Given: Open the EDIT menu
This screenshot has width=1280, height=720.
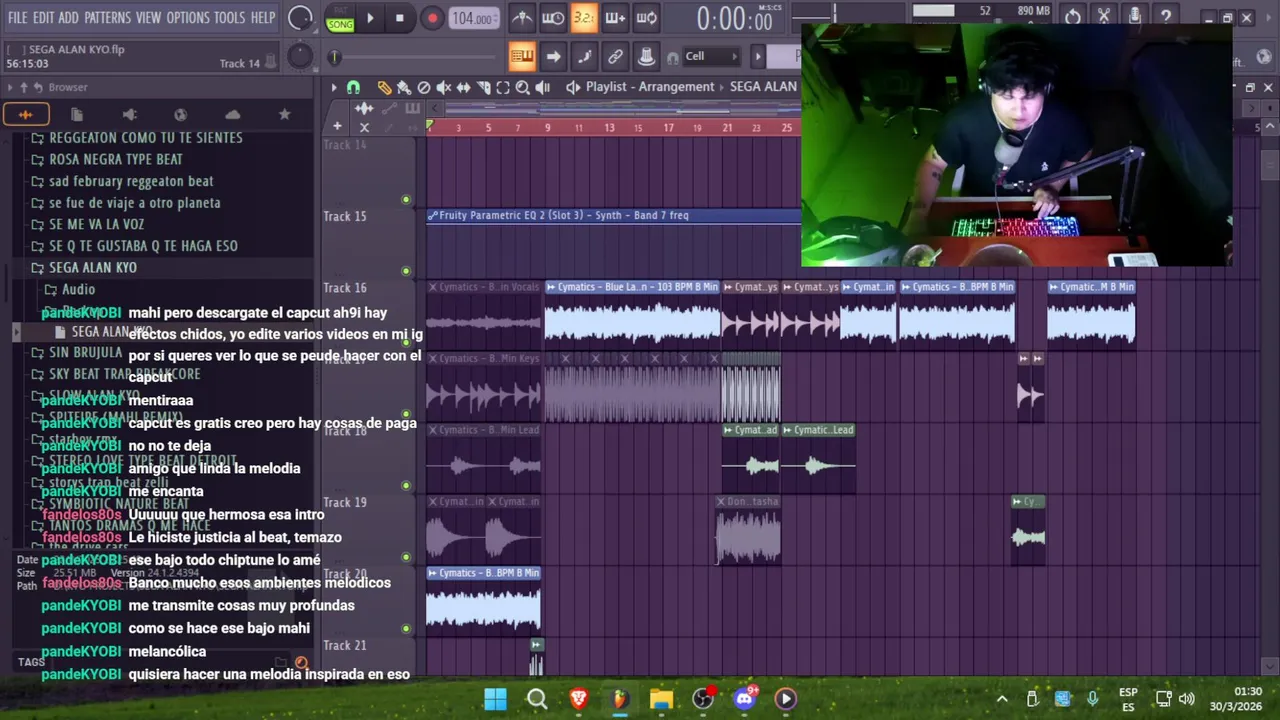Looking at the screenshot, I should (x=43, y=18).
